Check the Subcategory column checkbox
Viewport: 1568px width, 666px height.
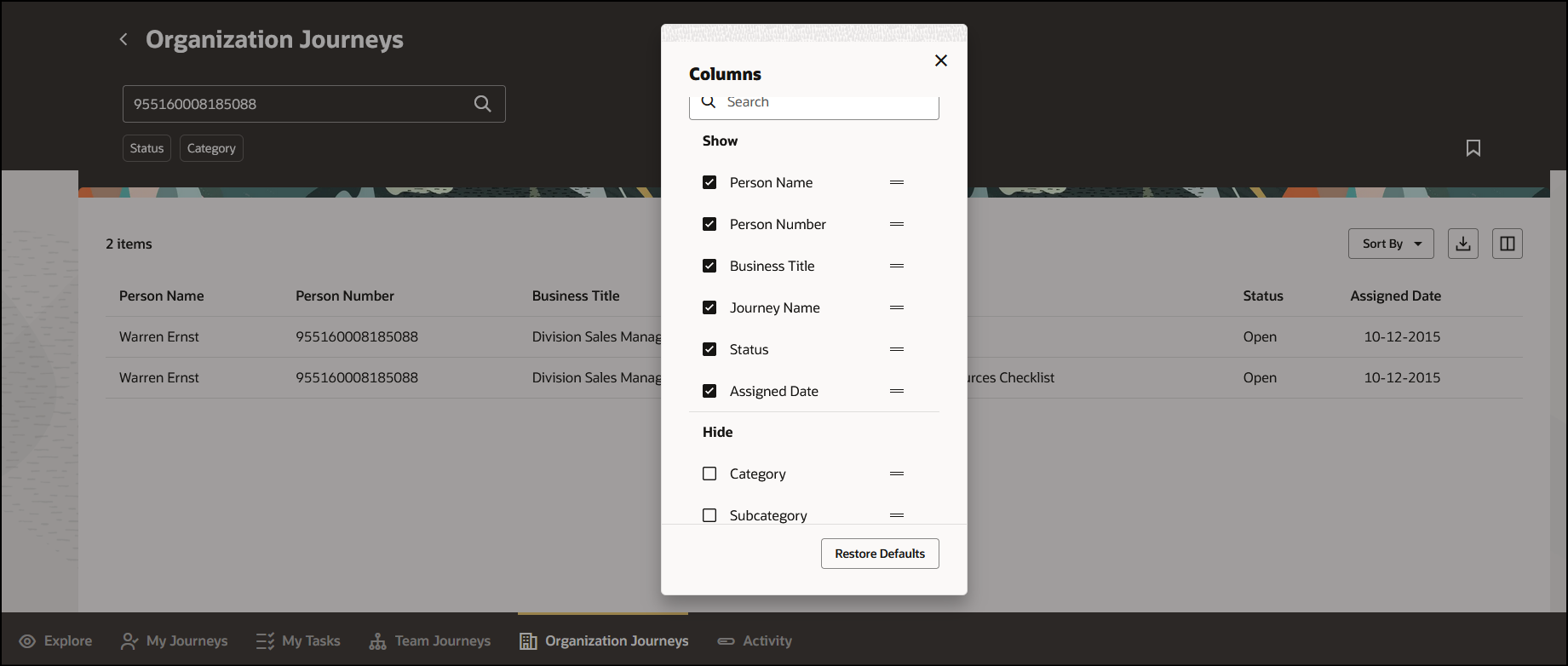[709, 515]
